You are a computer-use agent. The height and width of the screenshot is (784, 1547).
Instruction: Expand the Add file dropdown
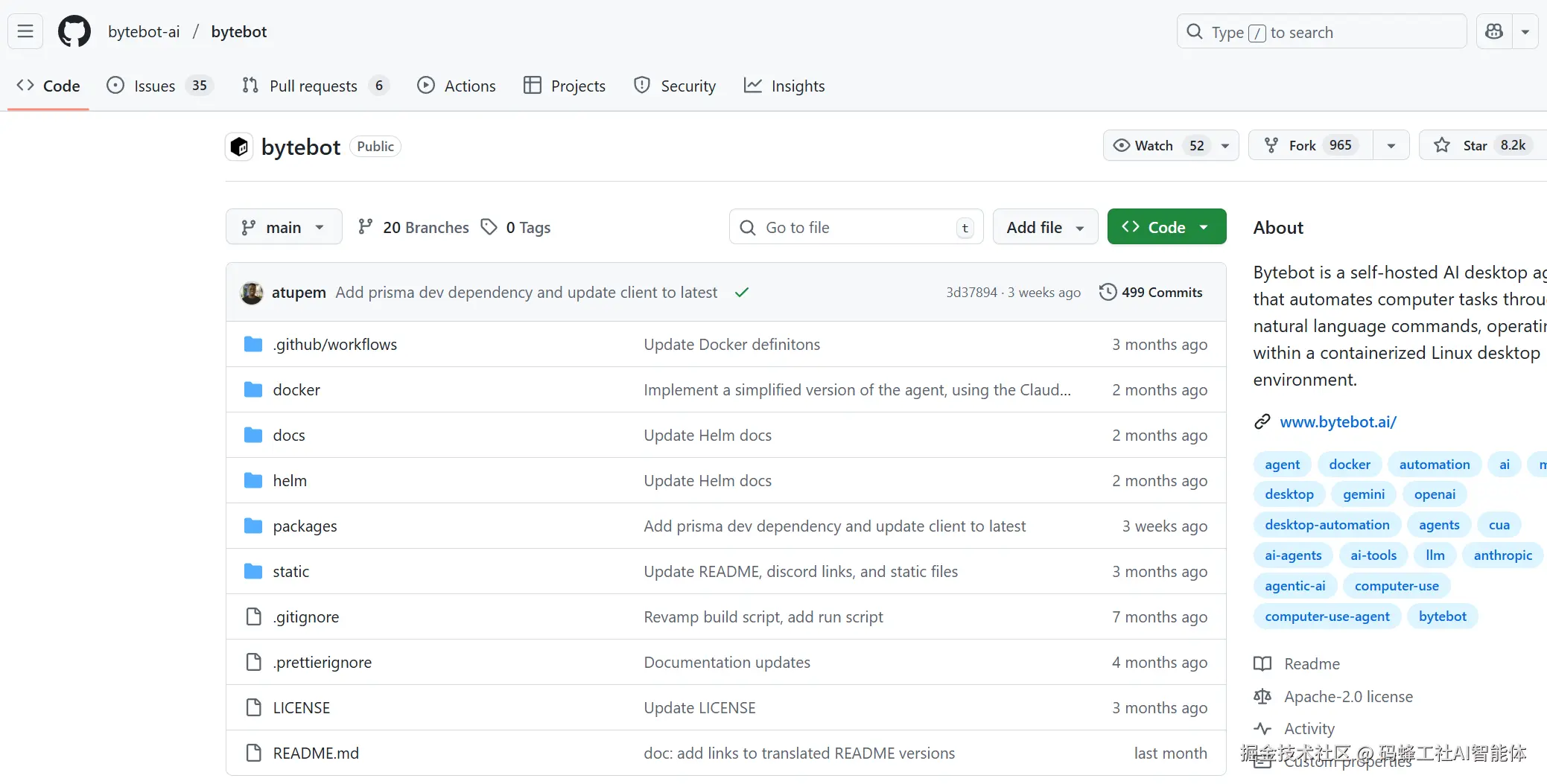[x=1045, y=227]
